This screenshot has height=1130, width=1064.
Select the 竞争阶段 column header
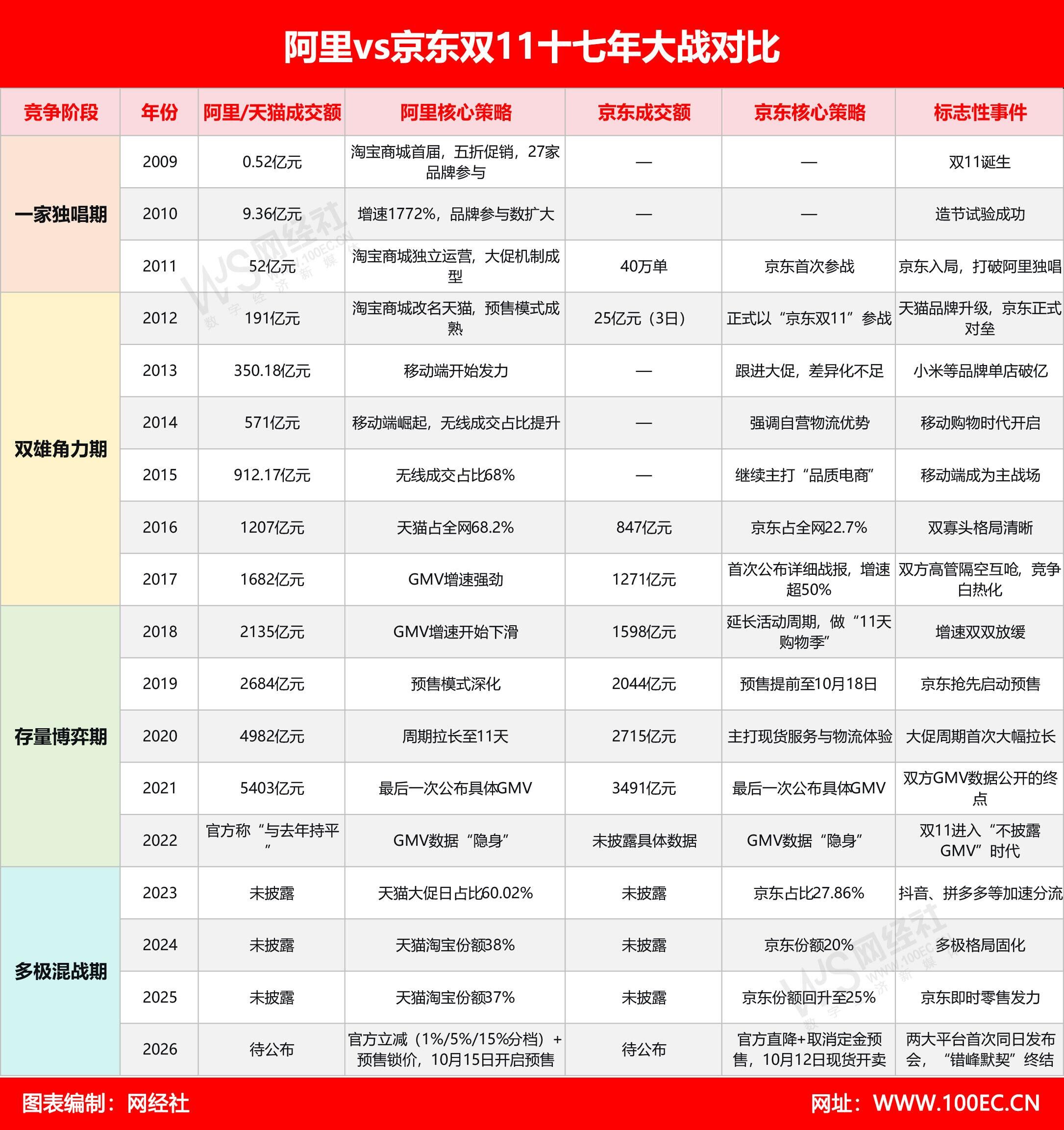[x=60, y=113]
